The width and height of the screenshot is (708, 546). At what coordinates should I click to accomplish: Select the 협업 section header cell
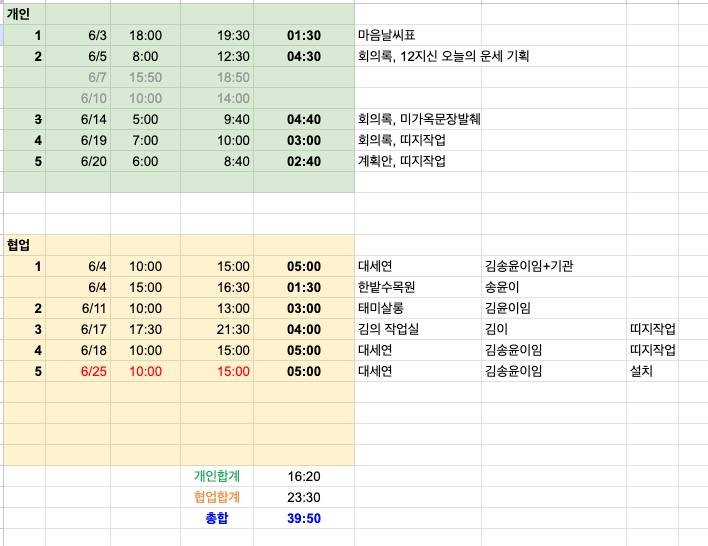click(x=24, y=245)
